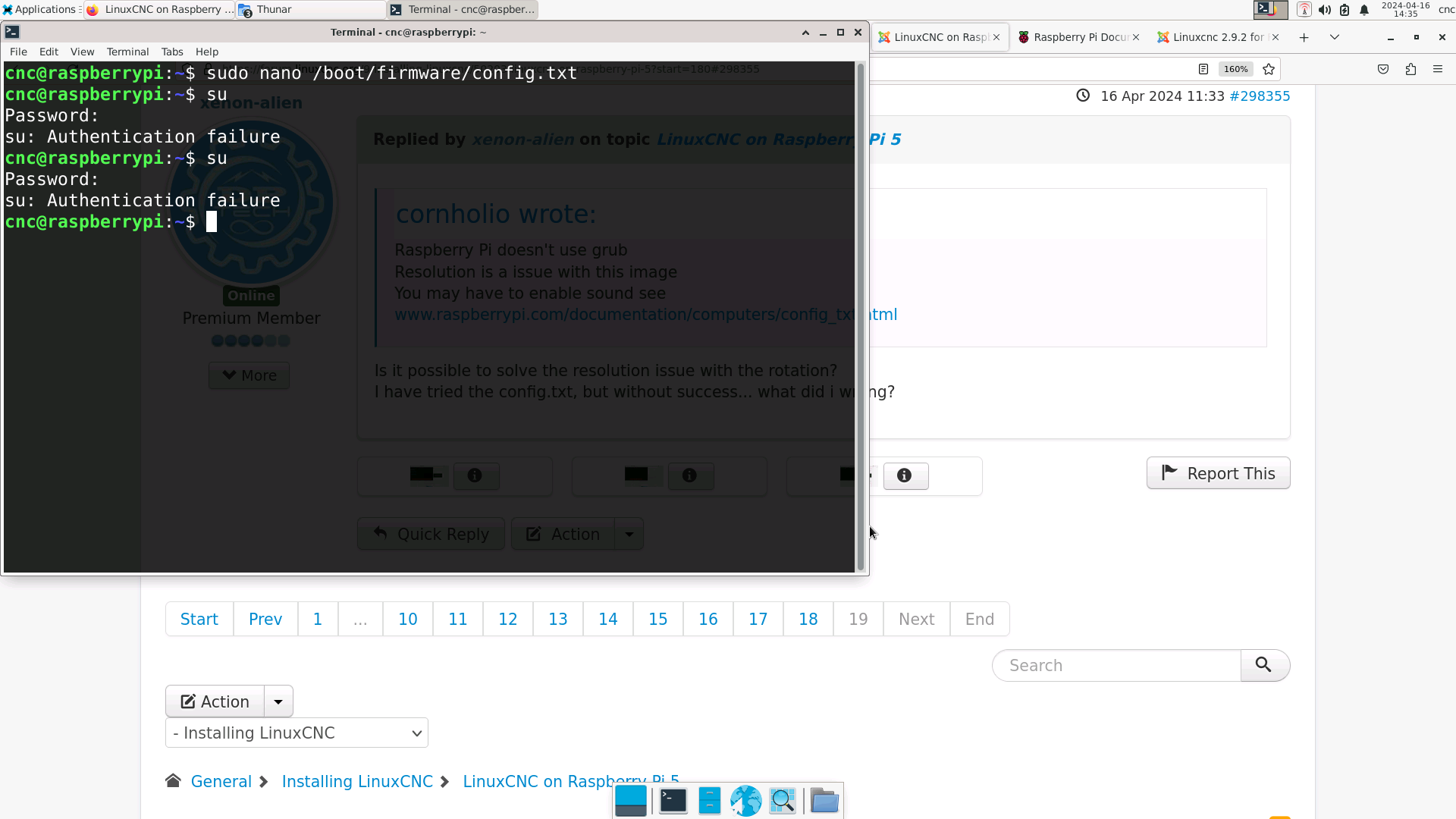Screen dimensions: 1456x819
Task: Click the terminal's vertical scrollbar
Action: pos(861,317)
